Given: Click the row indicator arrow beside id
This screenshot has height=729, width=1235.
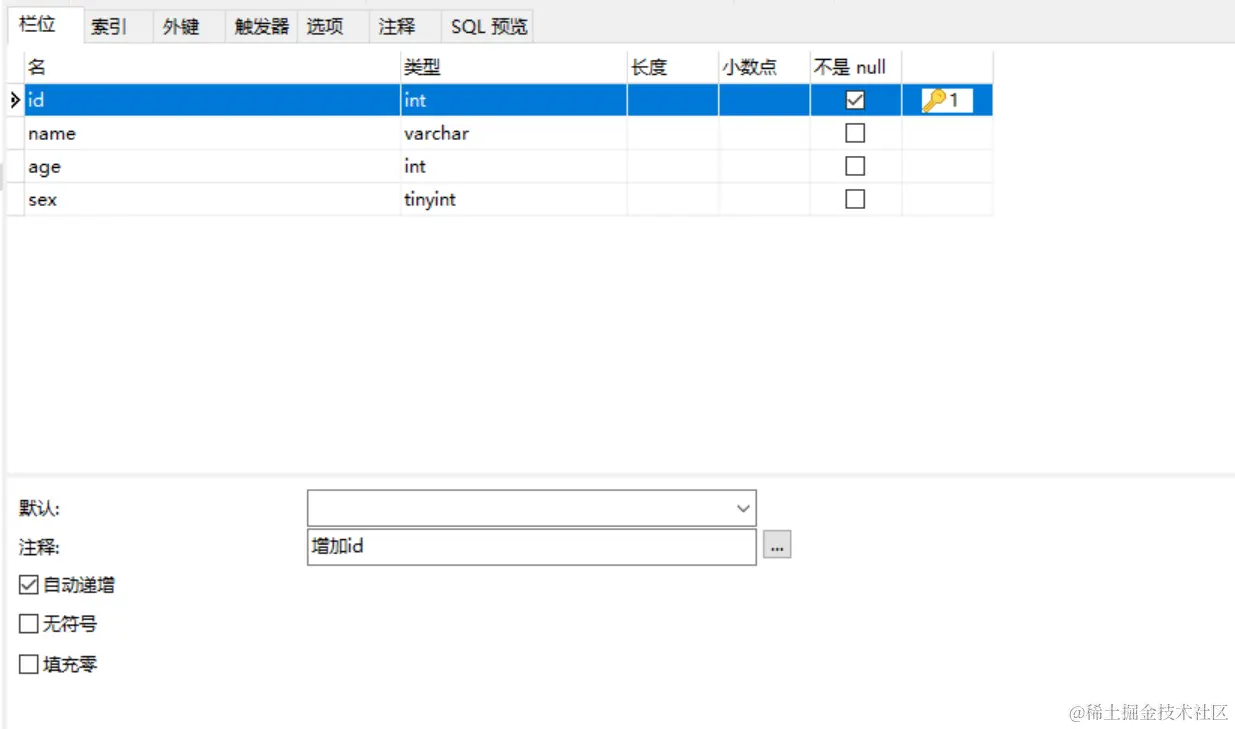Looking at the screenshot, I should point(15,100).
